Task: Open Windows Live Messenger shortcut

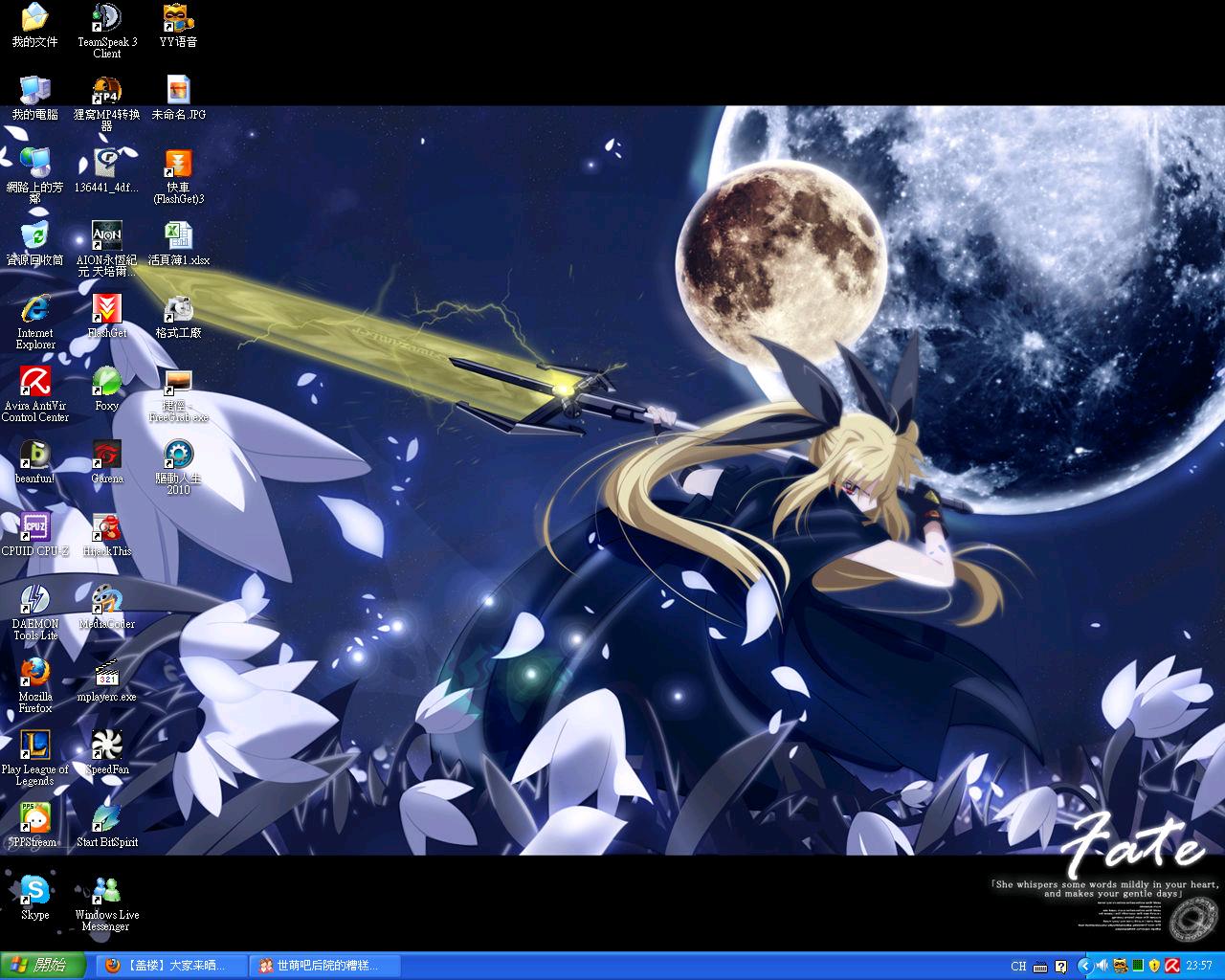Action: 106,892
